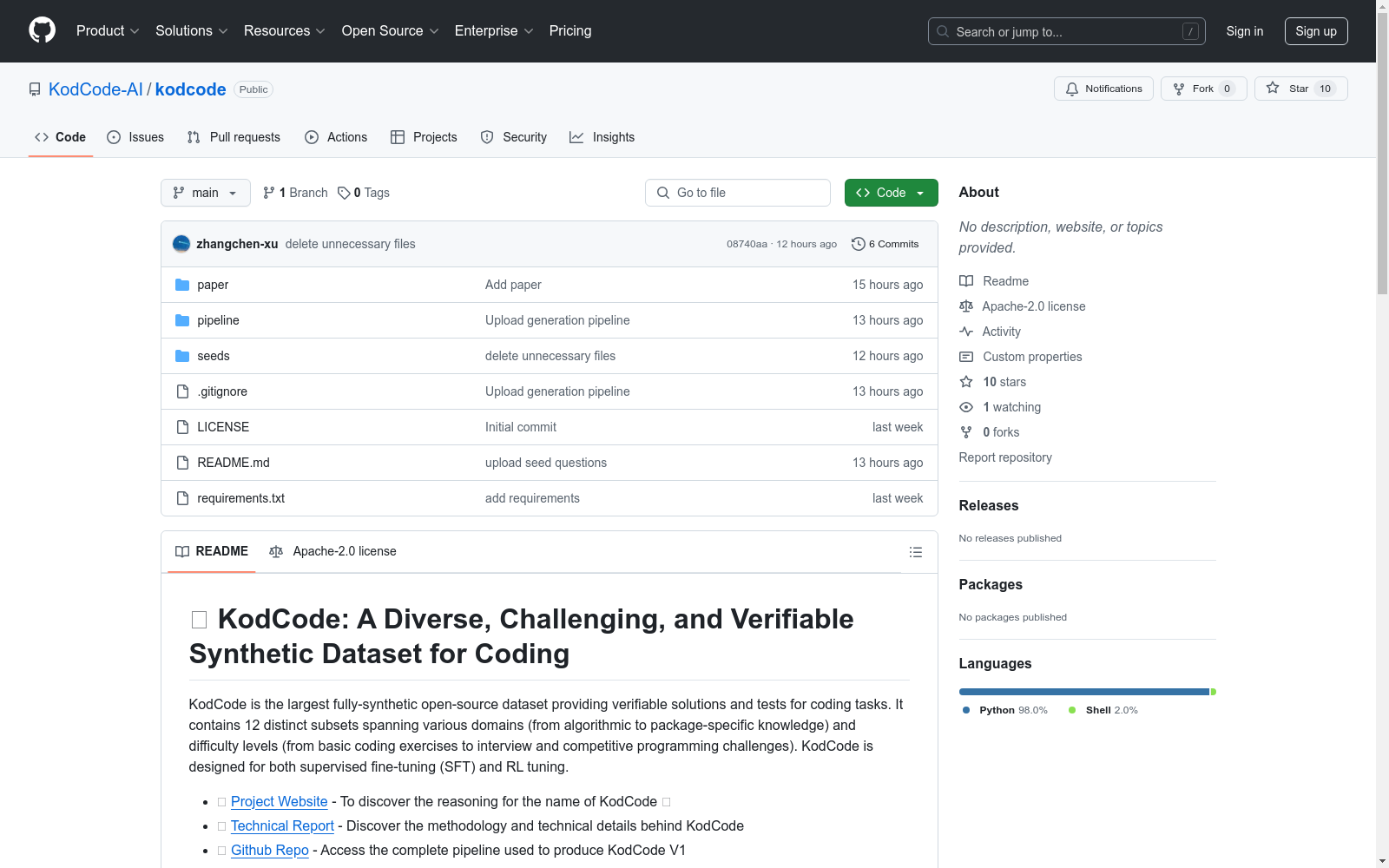Click zhangchen-xu's avatar image
This screenshot has width=1389, height=868.
(181, 244)
